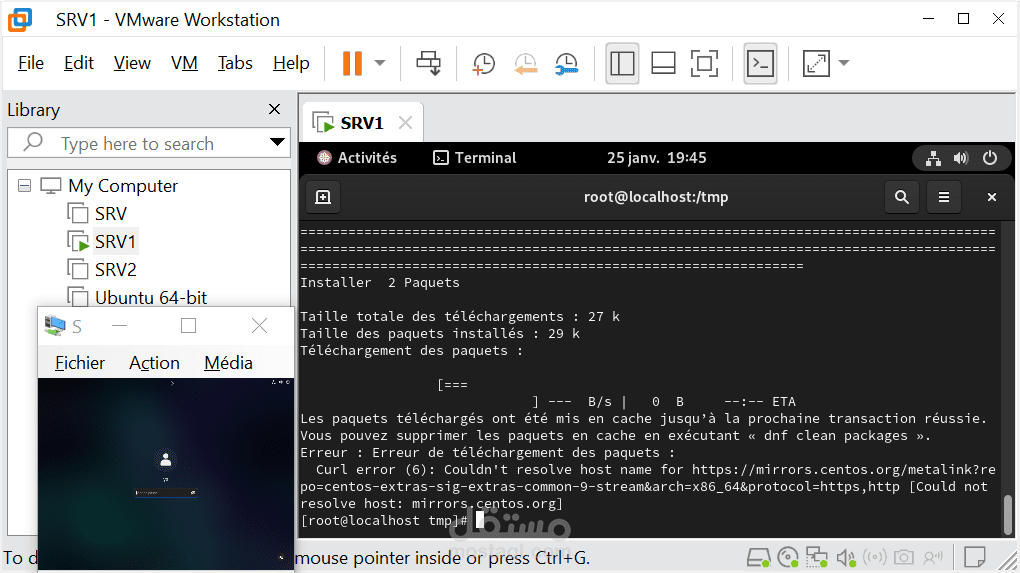Close the Library panel

point(275,109)
